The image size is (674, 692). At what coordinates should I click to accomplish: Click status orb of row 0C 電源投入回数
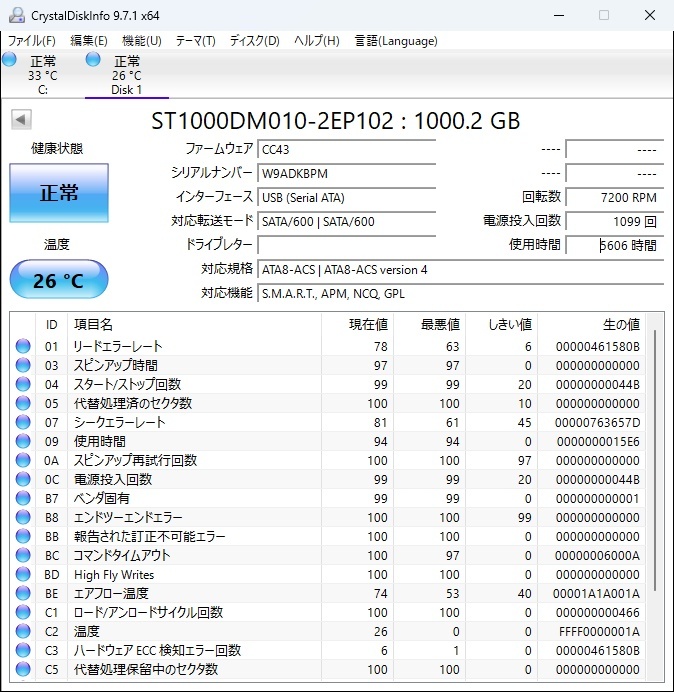(x=23, y=479)
